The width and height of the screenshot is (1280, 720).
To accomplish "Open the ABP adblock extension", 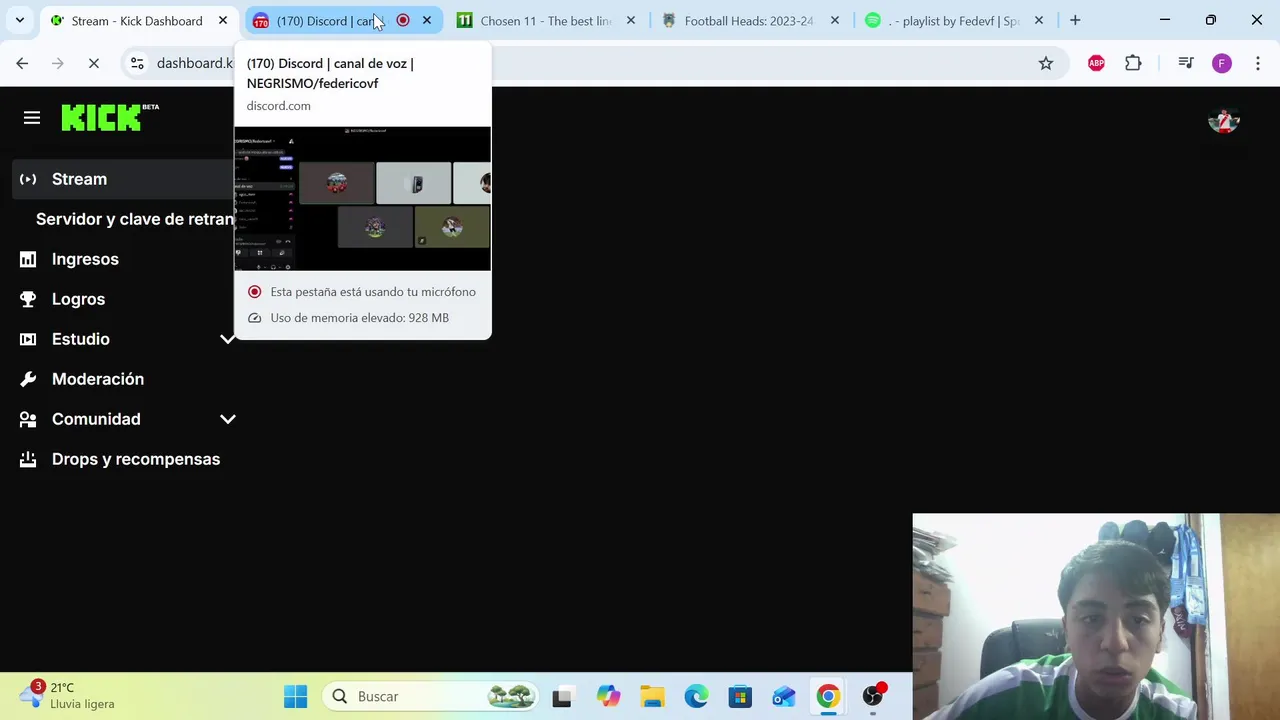I will pyautogui.click(x=1096, y=63).
